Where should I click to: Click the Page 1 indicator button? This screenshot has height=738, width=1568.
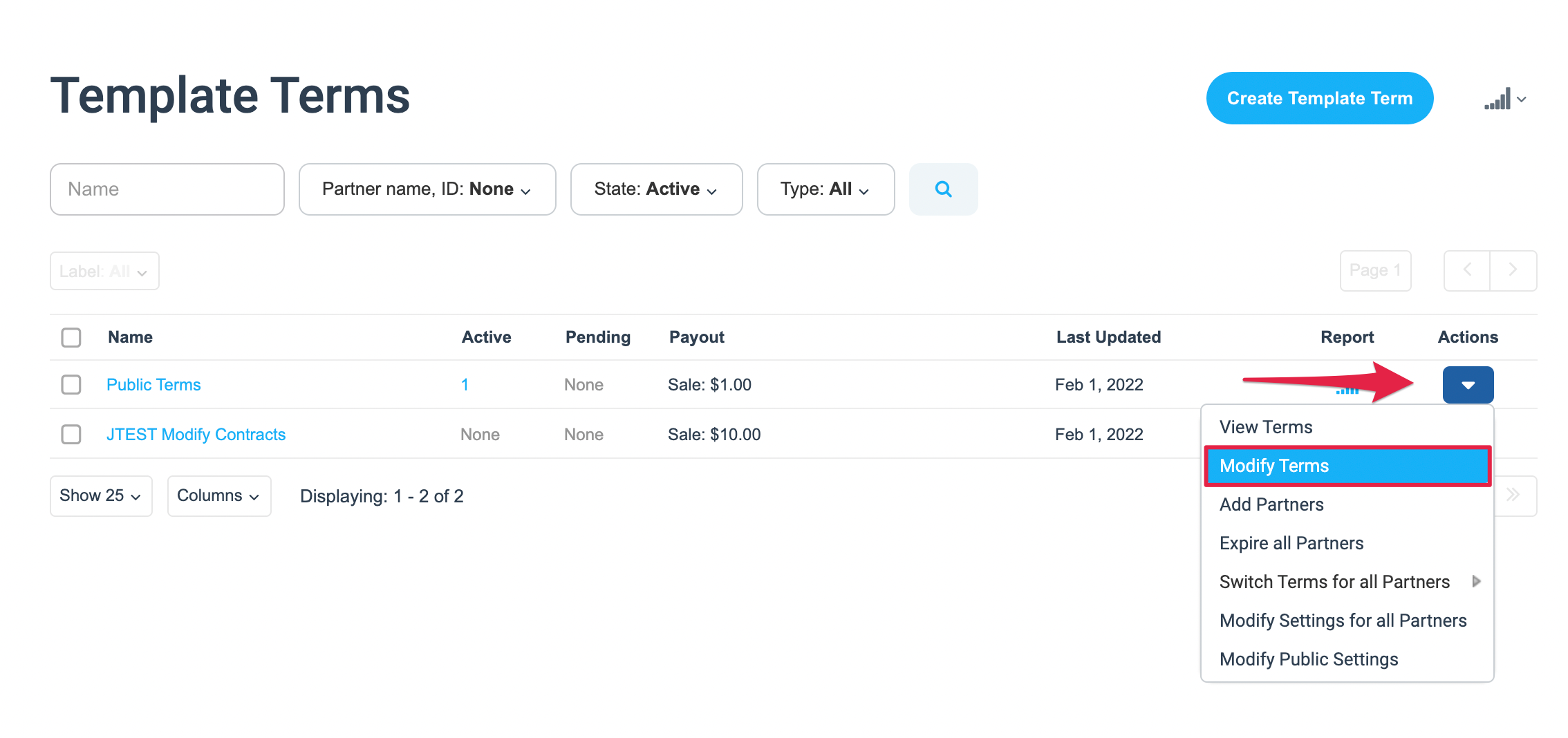pyautogui.click(x=1375, y=270)
